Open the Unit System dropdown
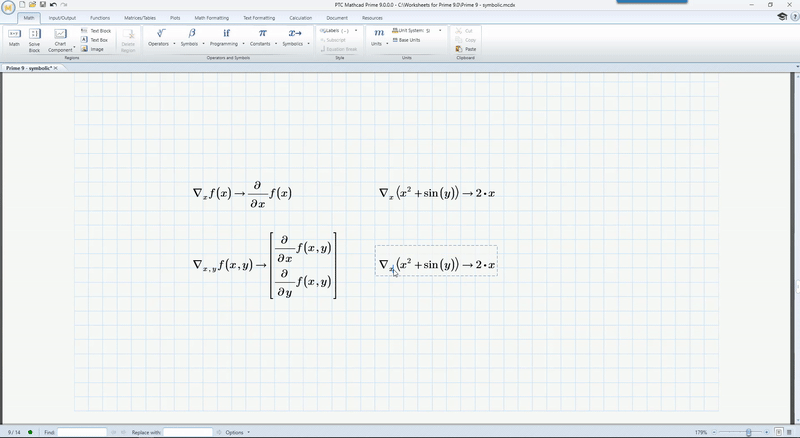The height and width of the screenshot is (438, 800). click(418, 30)
